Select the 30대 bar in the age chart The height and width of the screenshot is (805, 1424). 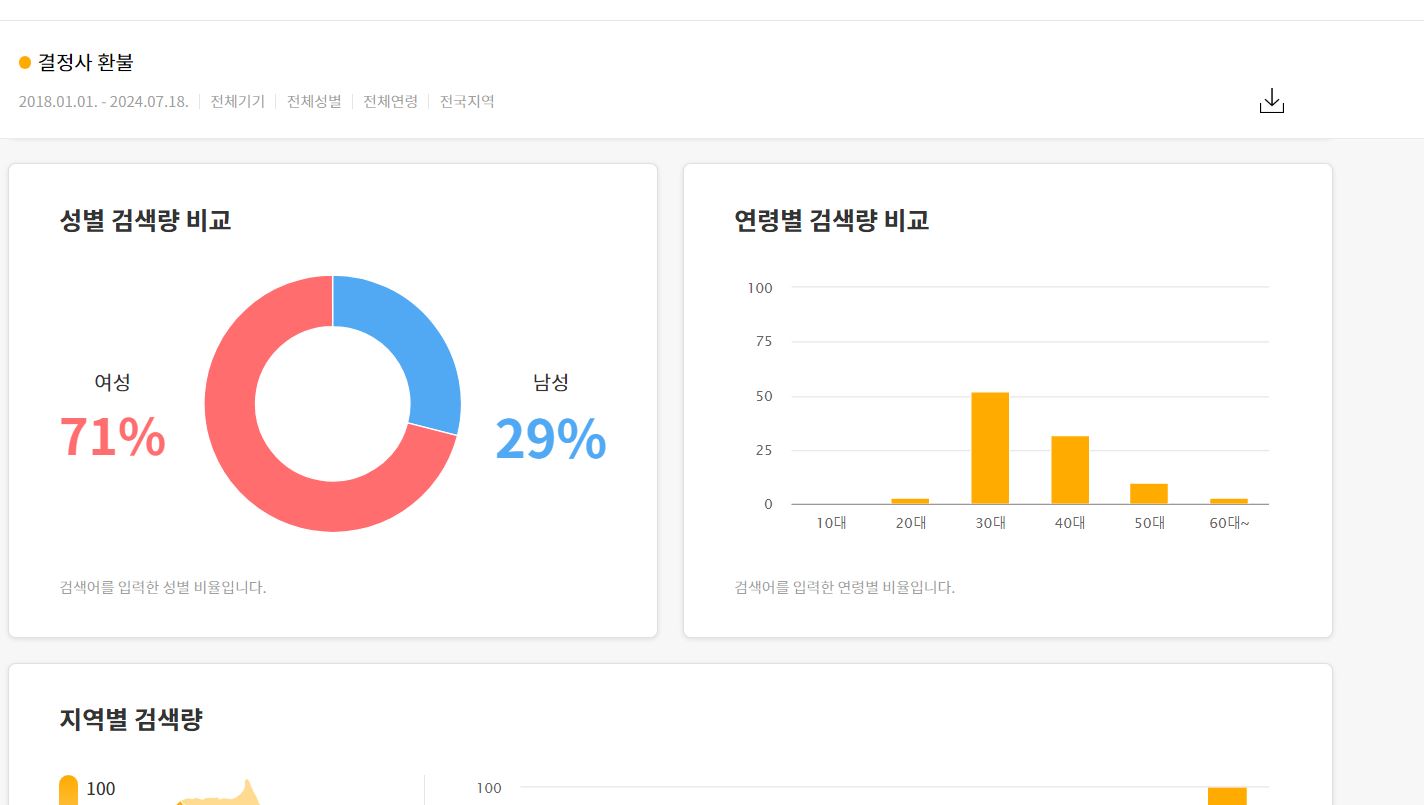990,448
